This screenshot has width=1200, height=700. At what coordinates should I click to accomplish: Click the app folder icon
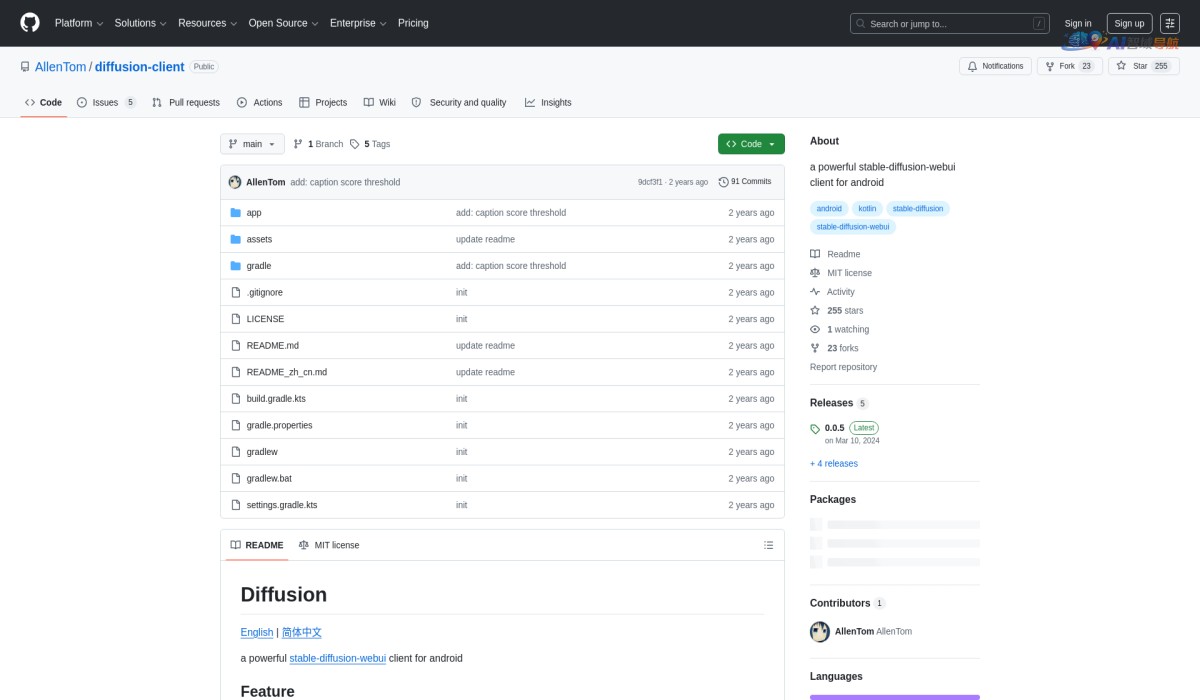point(236,213)
